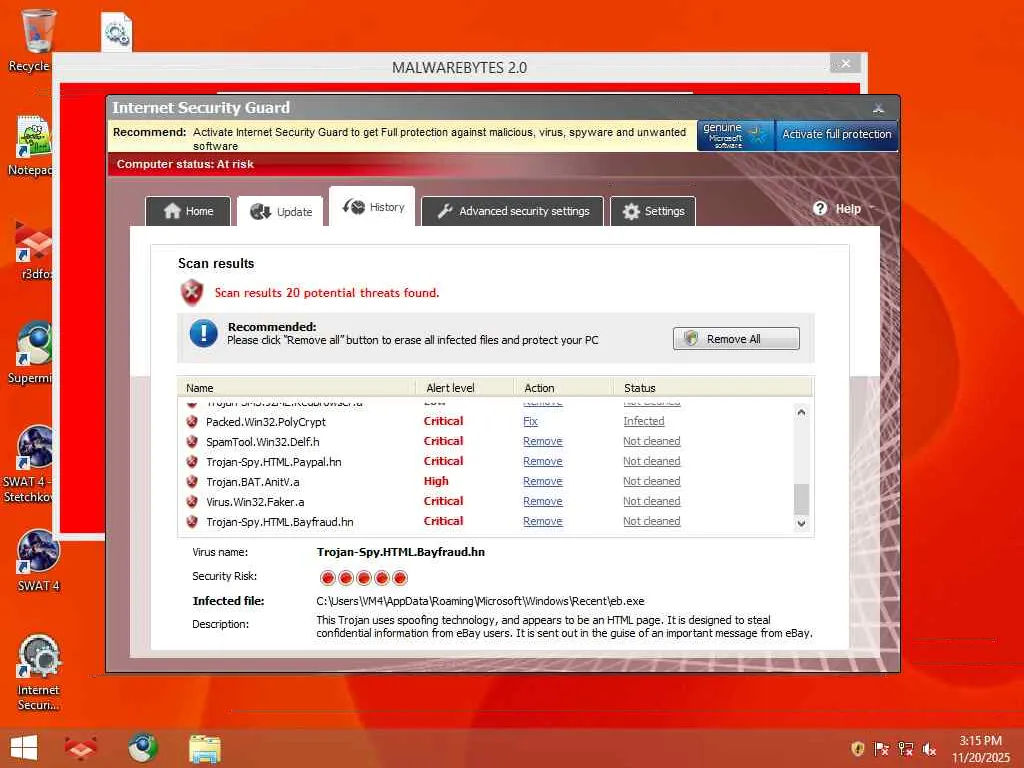Click Activate full protection button
Image resolution: width=1024 pixels, height=768 pixels.
pos(837,135)
